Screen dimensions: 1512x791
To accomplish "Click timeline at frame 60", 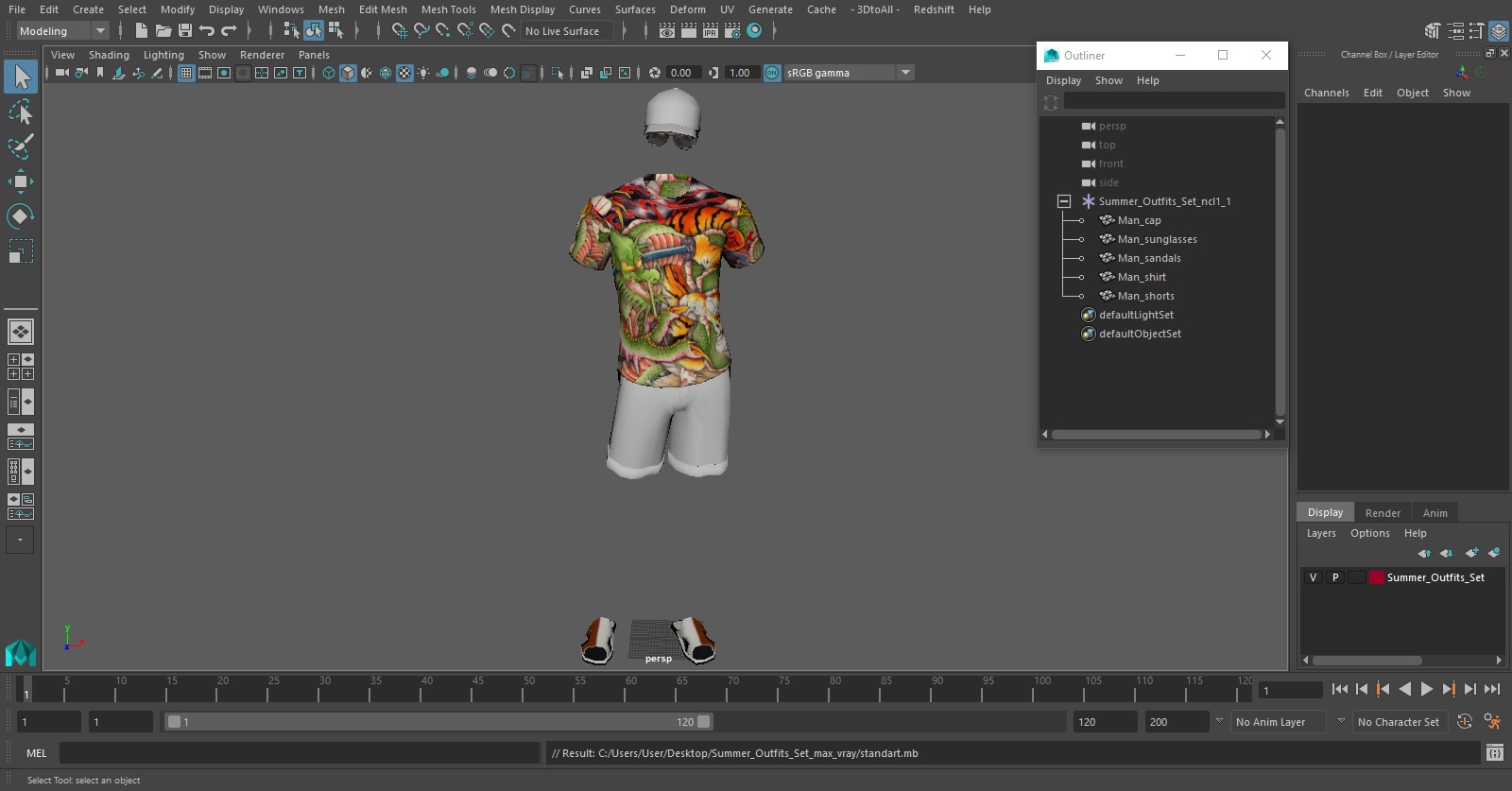I will [x=625, y=690].
